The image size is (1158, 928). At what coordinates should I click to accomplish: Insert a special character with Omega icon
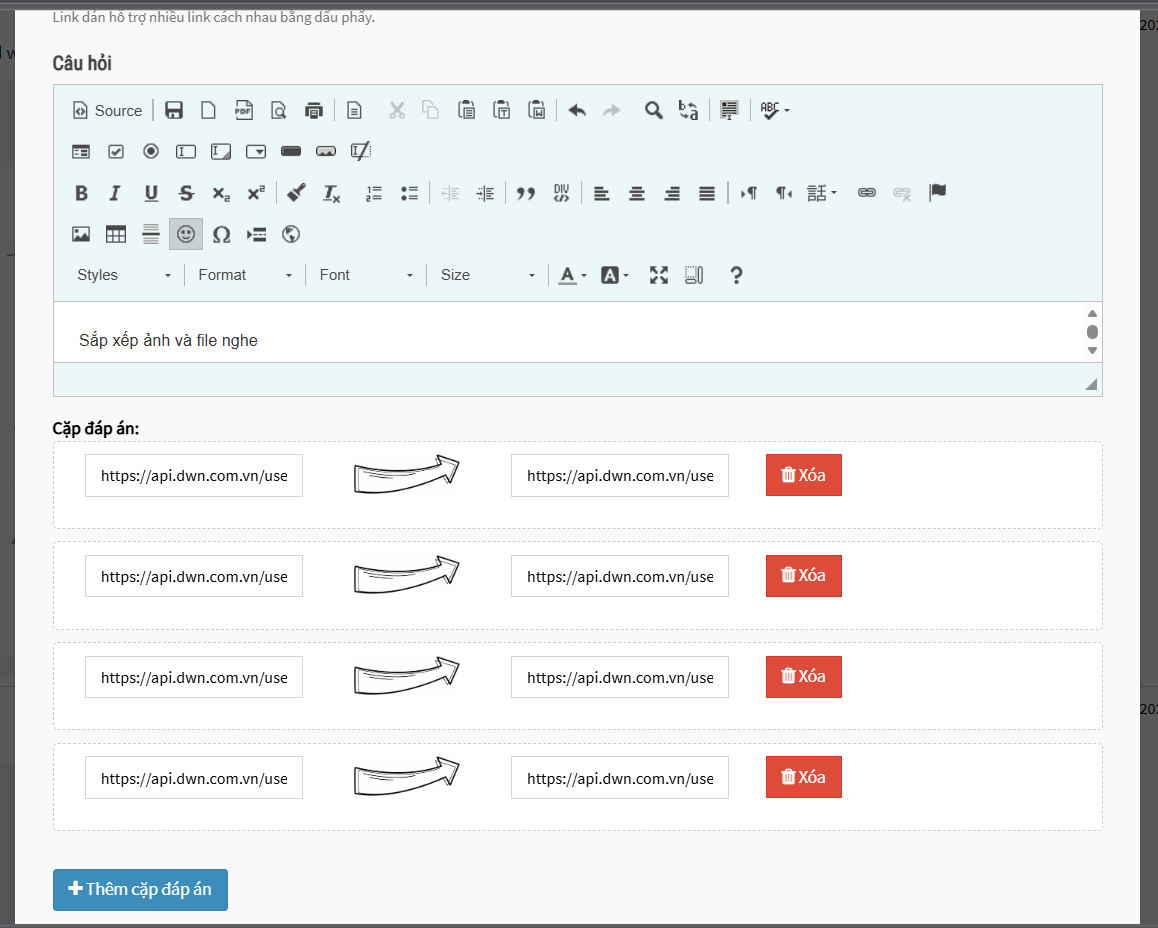[222, 235]
